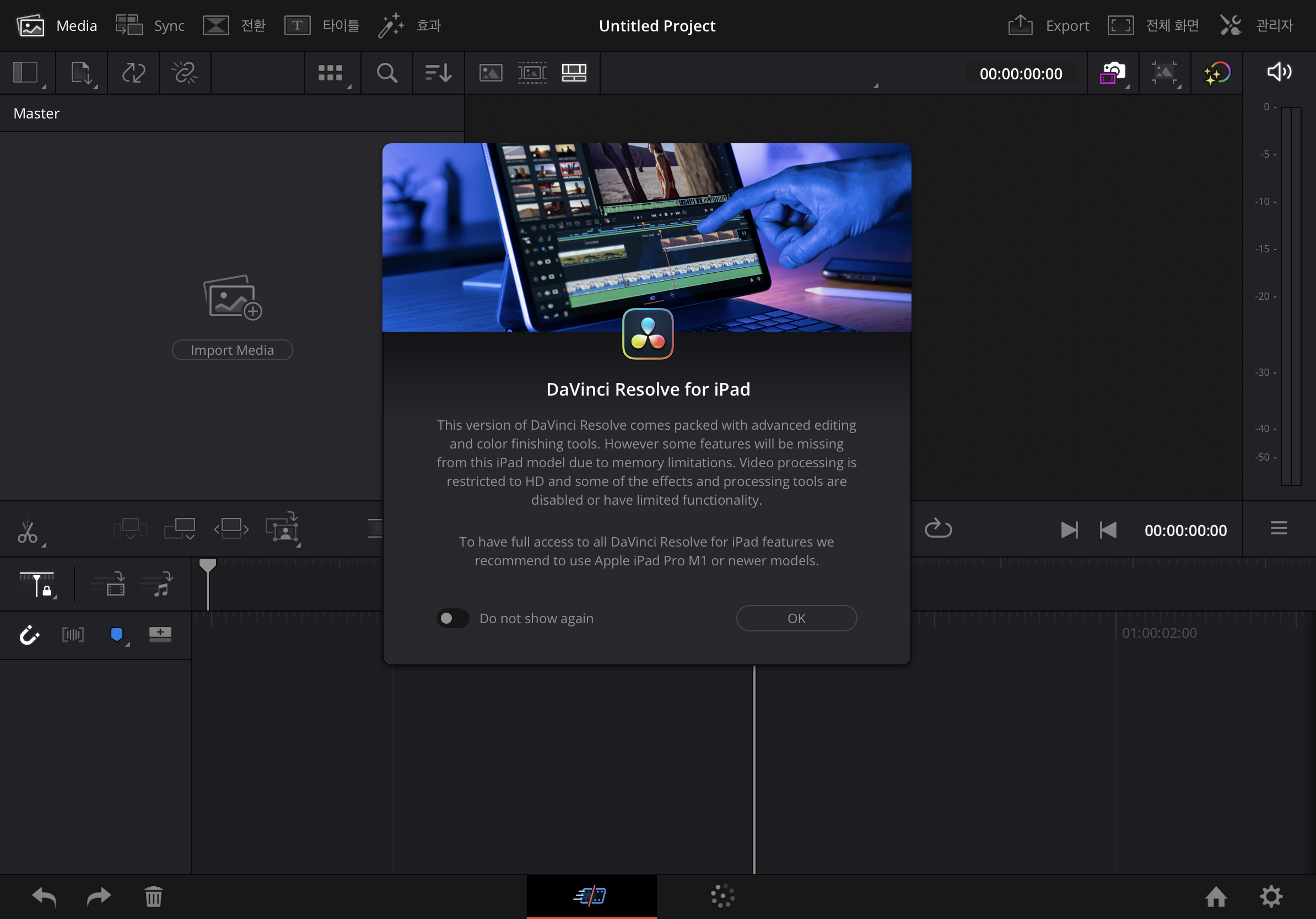Screen dimensions: 1316x919
Task: Click the relink broken chain icon
Action: pyautogui.click(x=185, y=73)
